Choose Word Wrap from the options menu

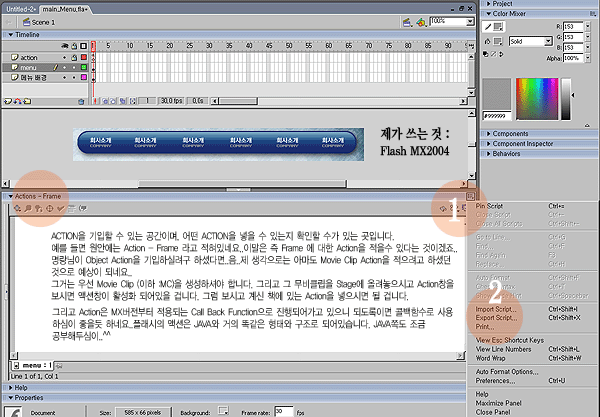tap(492, 359)
